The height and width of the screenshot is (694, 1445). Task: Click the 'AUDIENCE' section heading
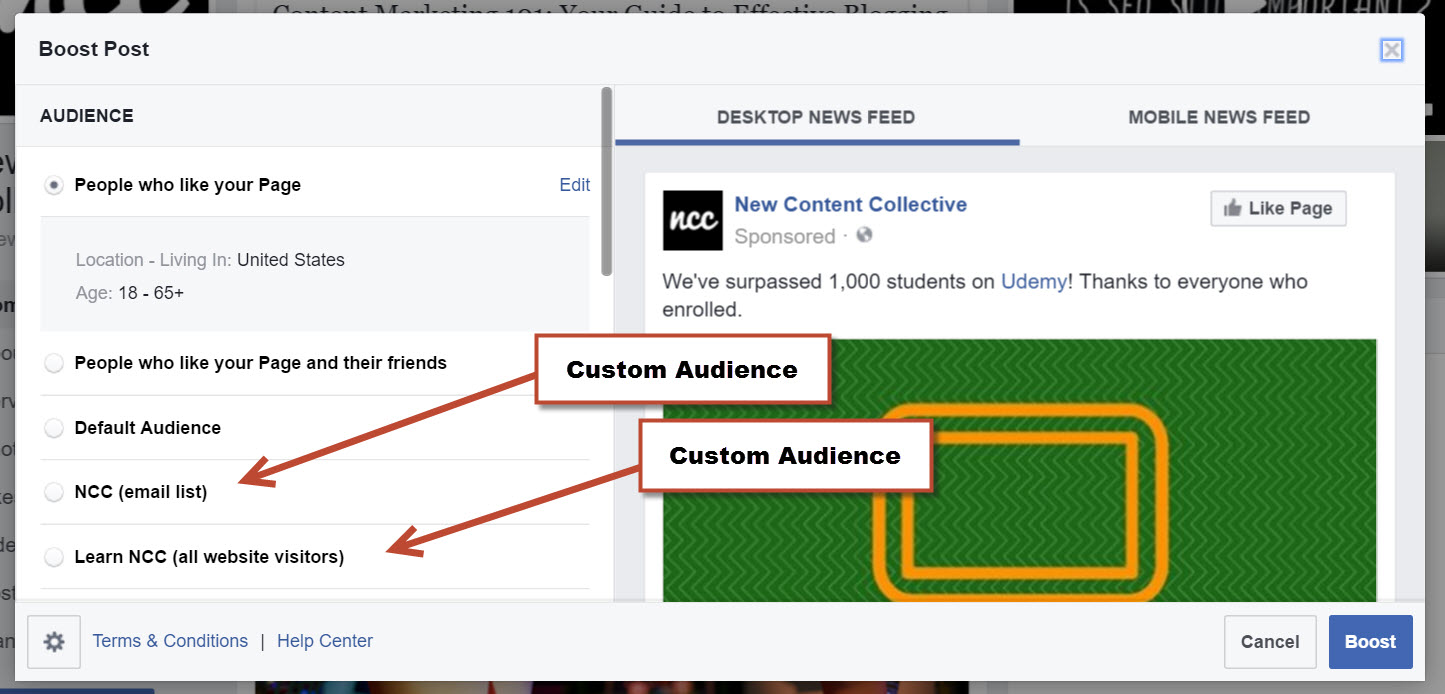pos(87,116)
